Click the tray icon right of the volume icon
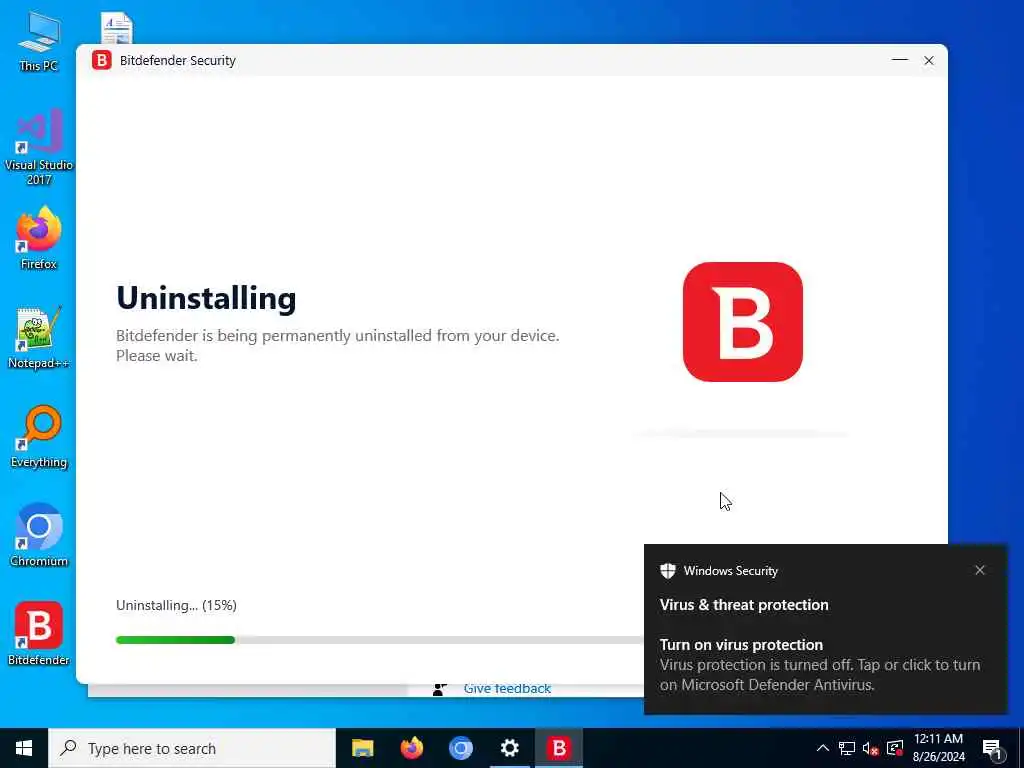Image resolution: width=1024 pixels, height=768 pixels. tap(895, 748)
